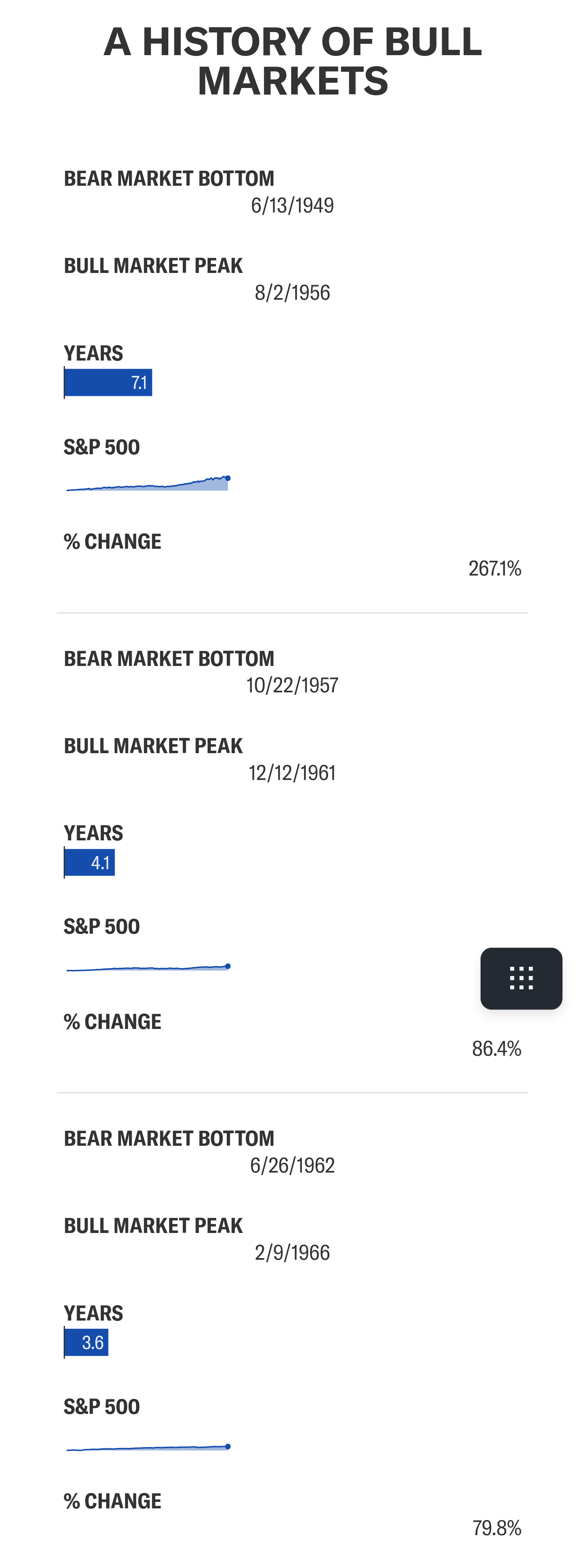The image size is (584, 1568).
Task: Click the 1962–1966 S&P 500 sparkline
Action: click(148, 1448)
